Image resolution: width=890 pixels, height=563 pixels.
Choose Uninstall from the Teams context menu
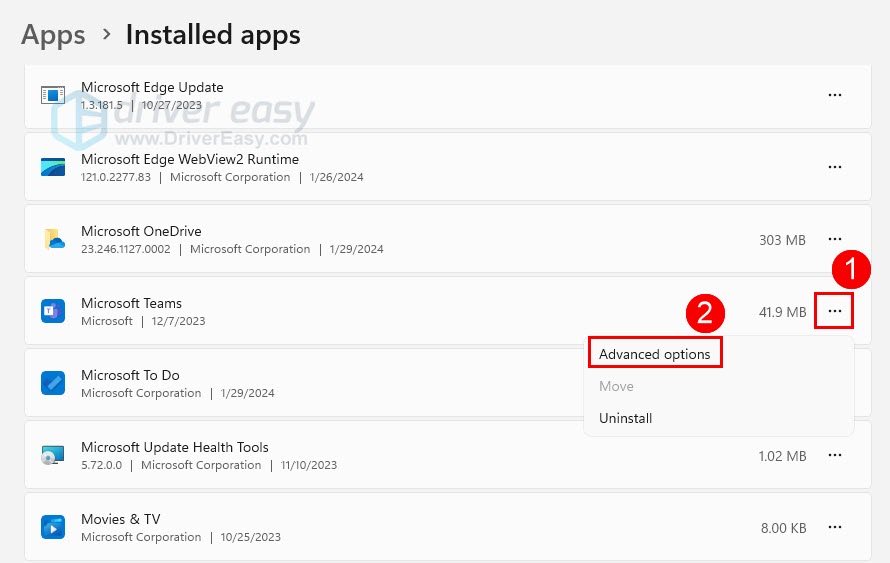pyautogui.click(x=625, y=418)
